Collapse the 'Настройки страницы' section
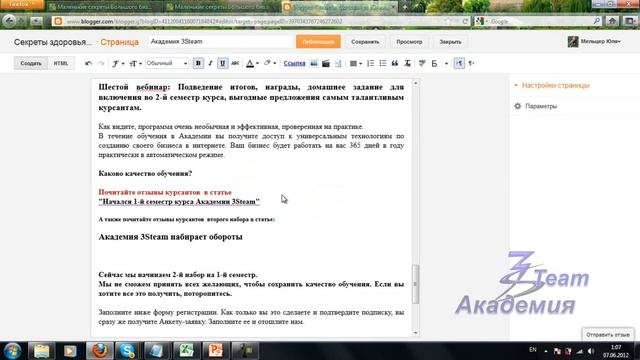Screen dimensions: 640x360 click(552, 85)
